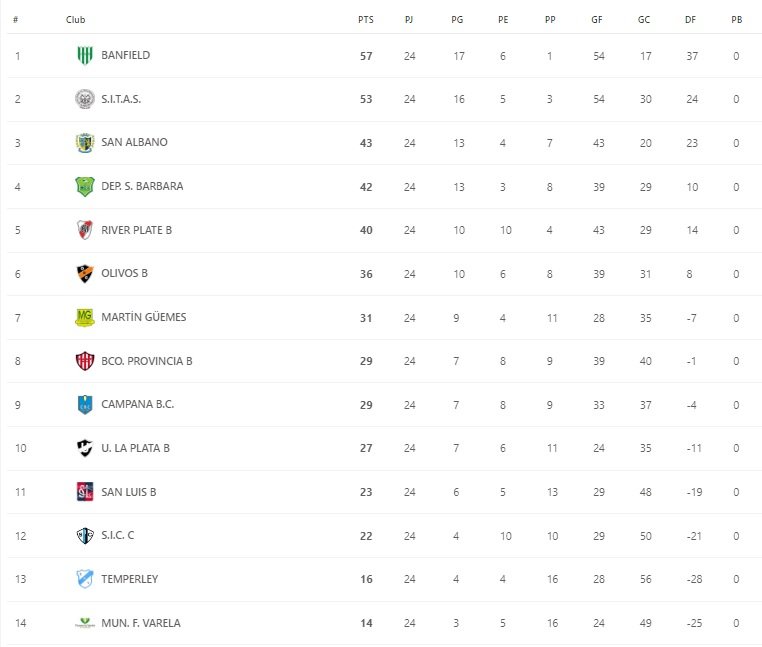This screenshot has width=762, height=647.
Task: Click the PJ column header
Action: pyautogui.click(x=409, y=19)
